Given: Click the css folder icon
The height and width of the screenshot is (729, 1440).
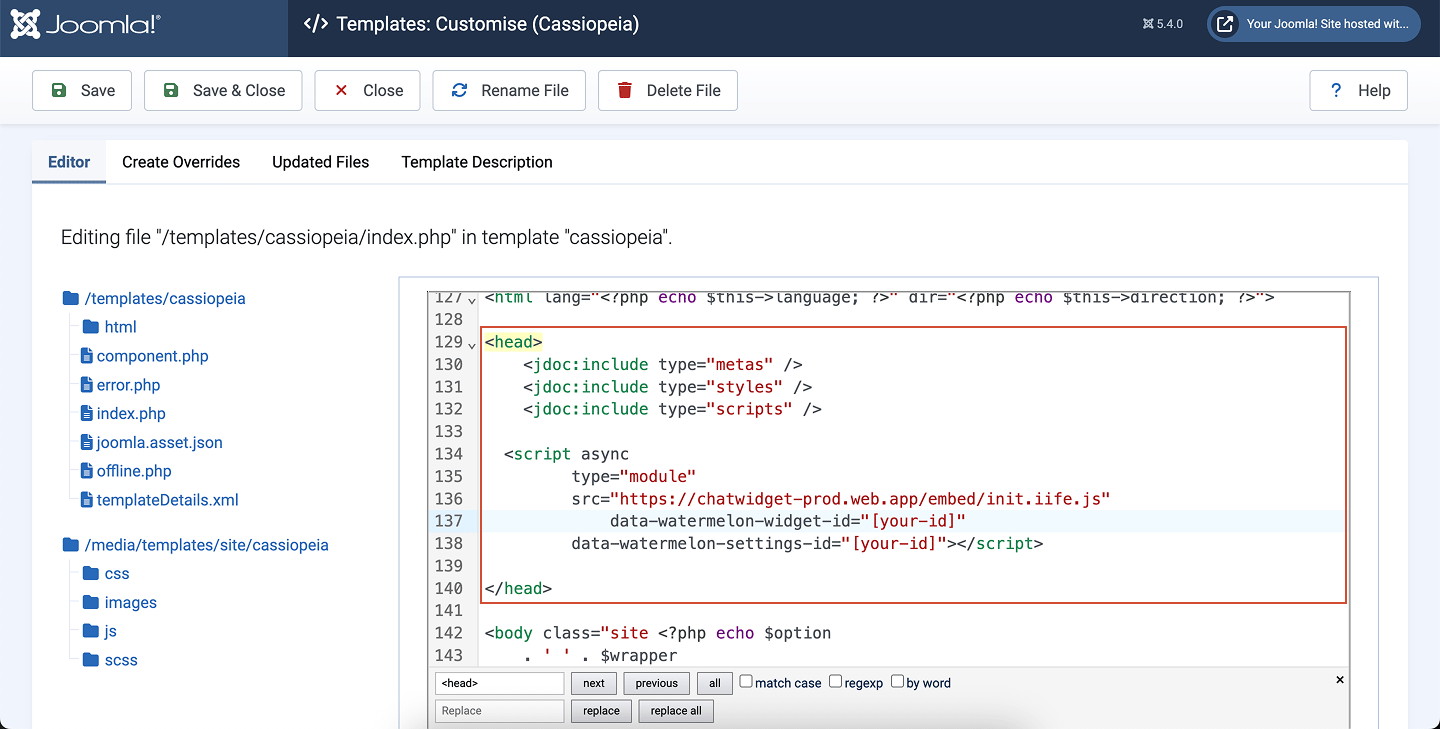Looking at the screenshot, I should pos(90,574).
